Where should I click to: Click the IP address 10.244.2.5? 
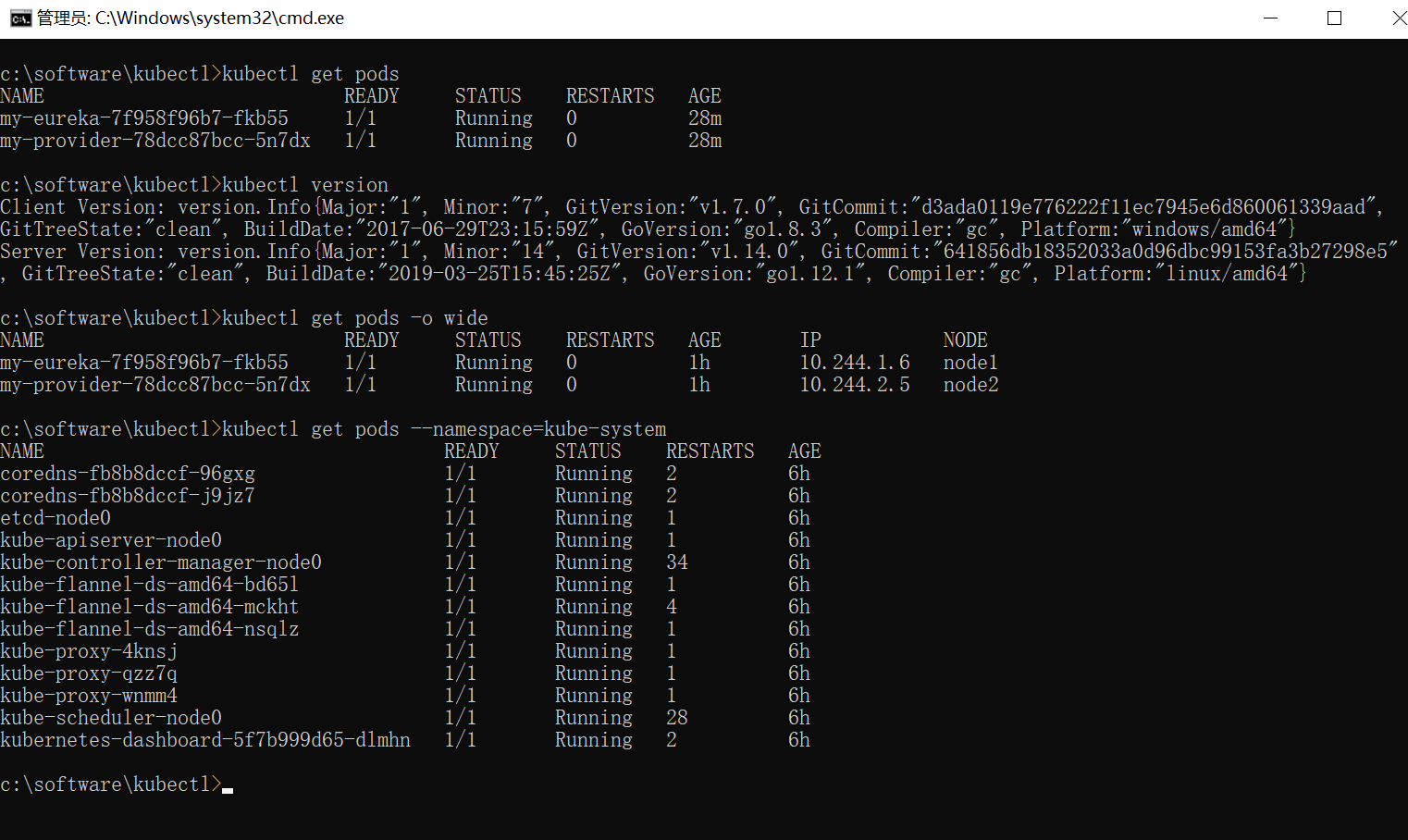click(x=855, y=385)
